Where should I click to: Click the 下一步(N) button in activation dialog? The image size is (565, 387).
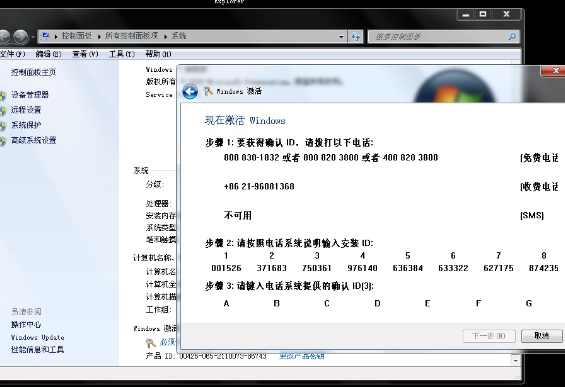489,336
